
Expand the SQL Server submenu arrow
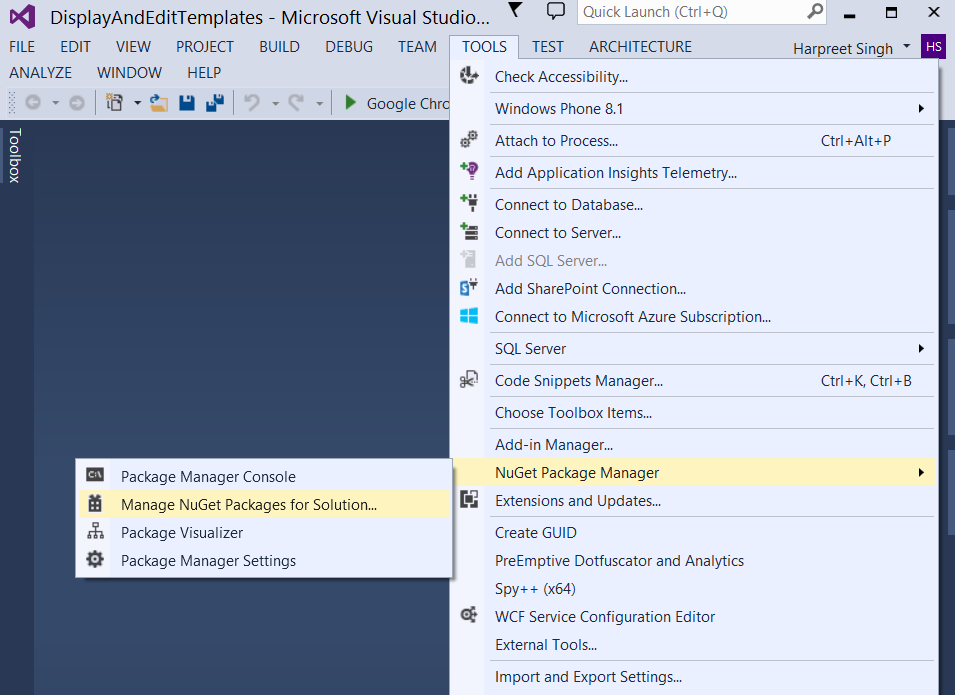(921, 348)
